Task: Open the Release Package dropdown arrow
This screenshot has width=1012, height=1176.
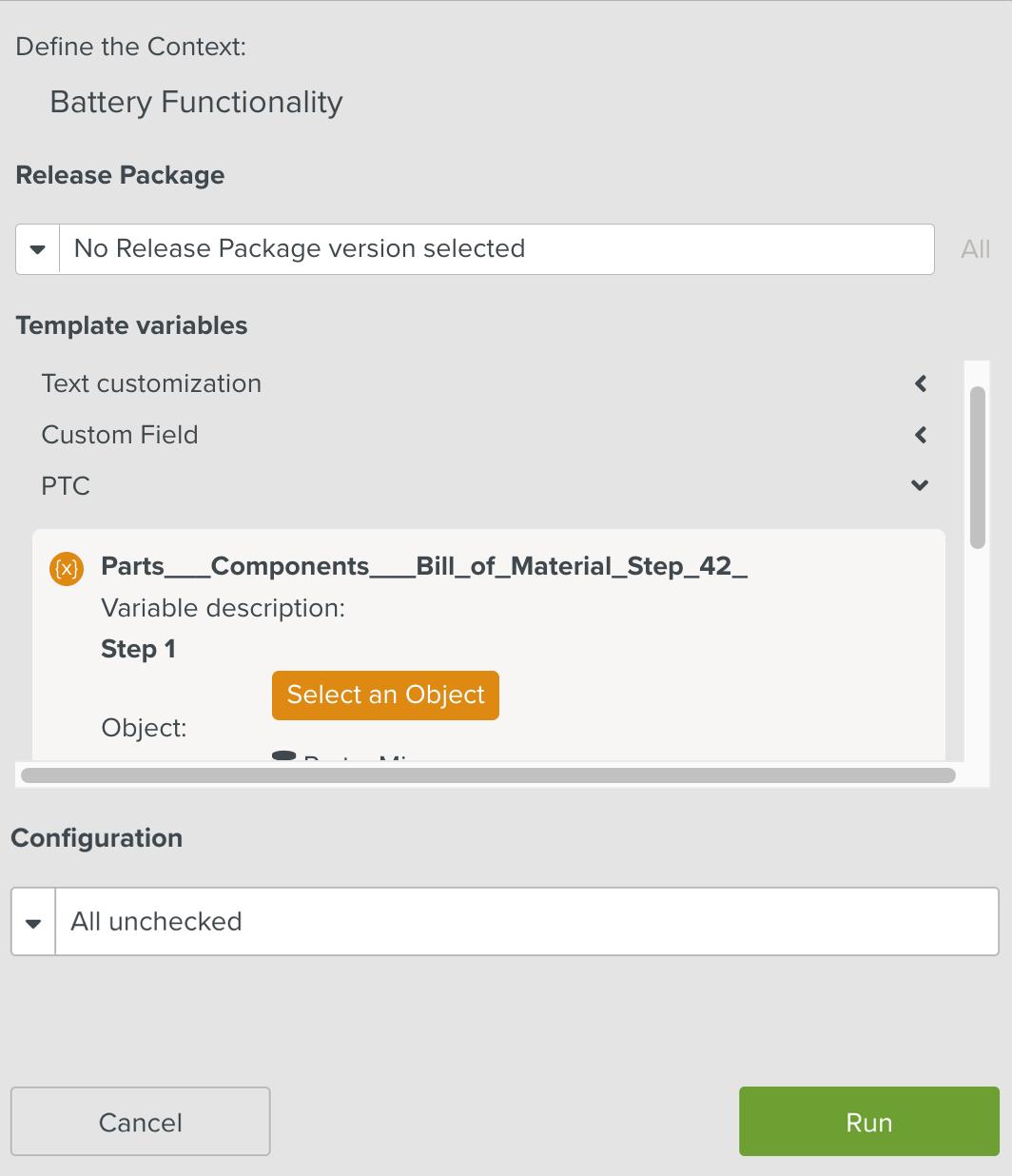Action: [x=38, y=249]
